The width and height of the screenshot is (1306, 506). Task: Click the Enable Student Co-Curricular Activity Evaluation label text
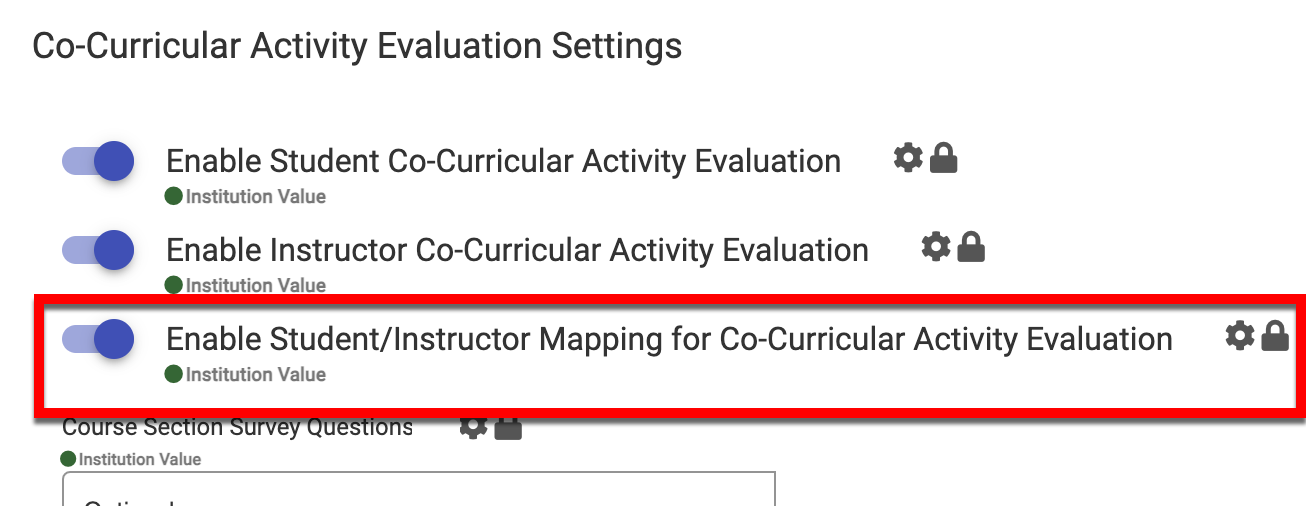point(503,161)
